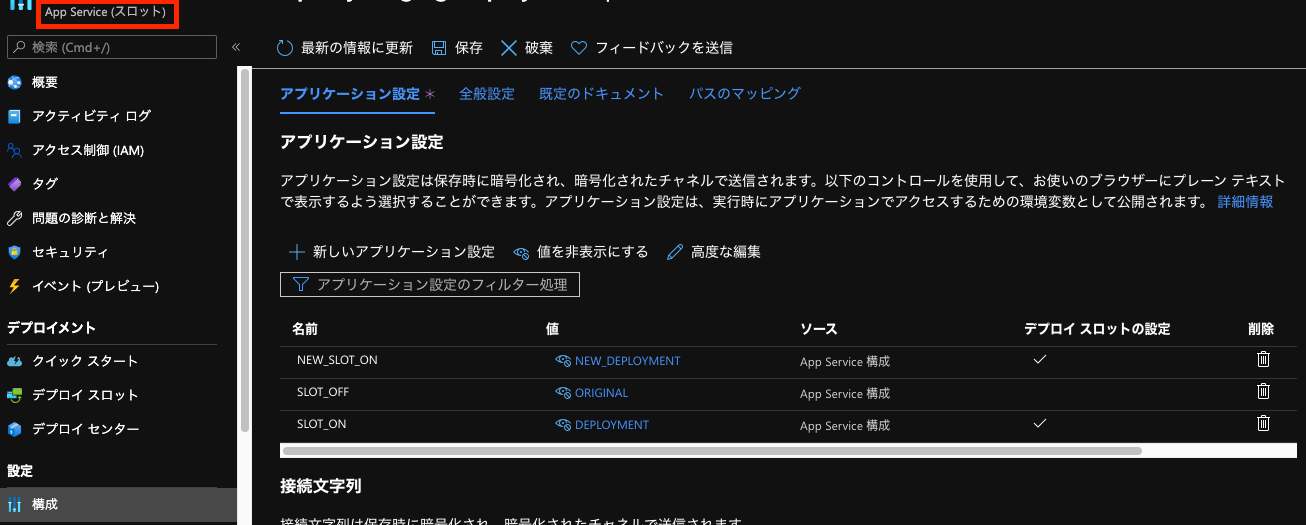Click the ソース column header

(x=818, y=329)
